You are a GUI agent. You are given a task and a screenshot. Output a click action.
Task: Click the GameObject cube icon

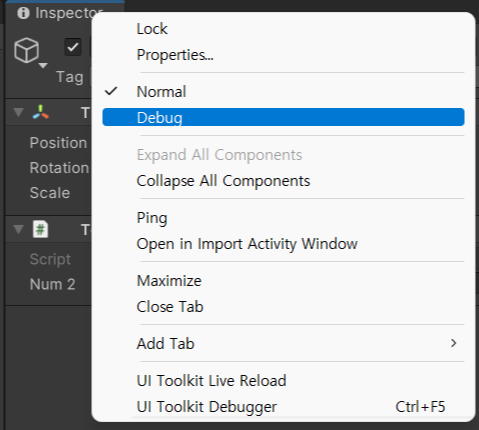point(26,50)
